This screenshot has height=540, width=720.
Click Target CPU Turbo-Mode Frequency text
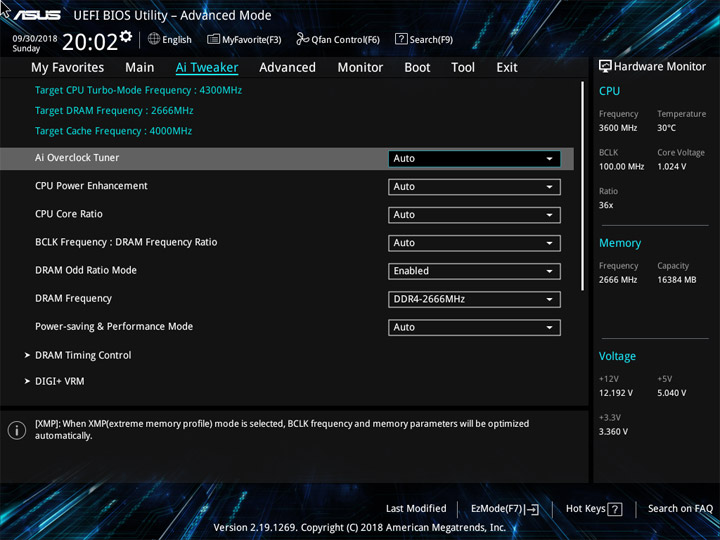138,90
